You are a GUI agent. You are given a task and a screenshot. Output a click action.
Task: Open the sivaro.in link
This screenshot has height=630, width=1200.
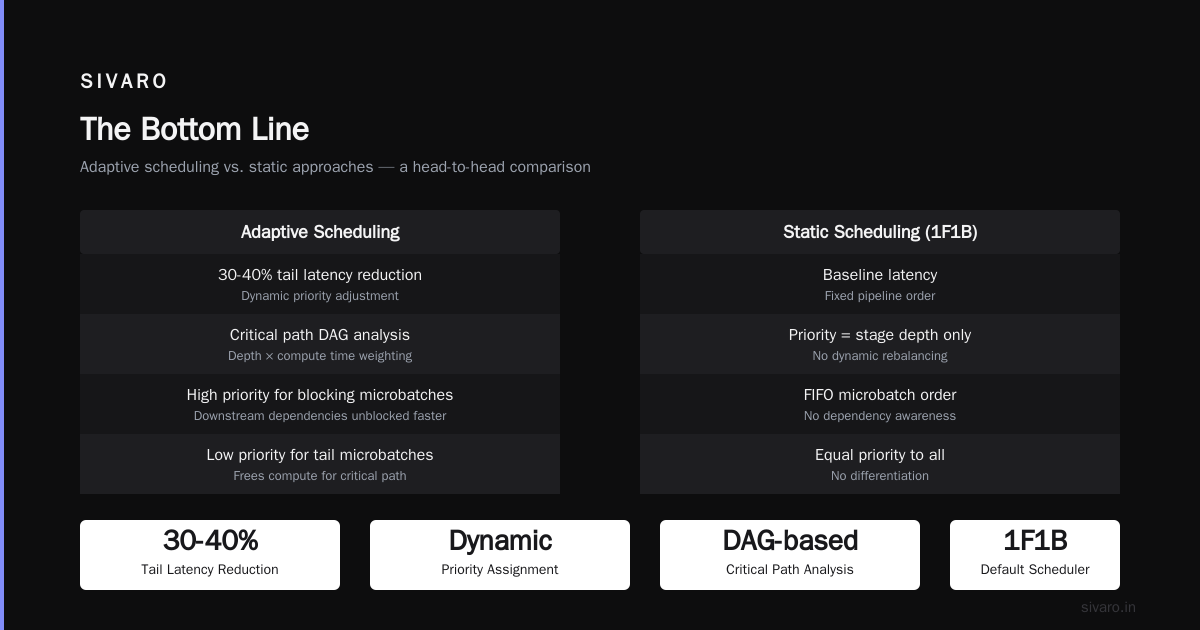[x=1108, y=607]
